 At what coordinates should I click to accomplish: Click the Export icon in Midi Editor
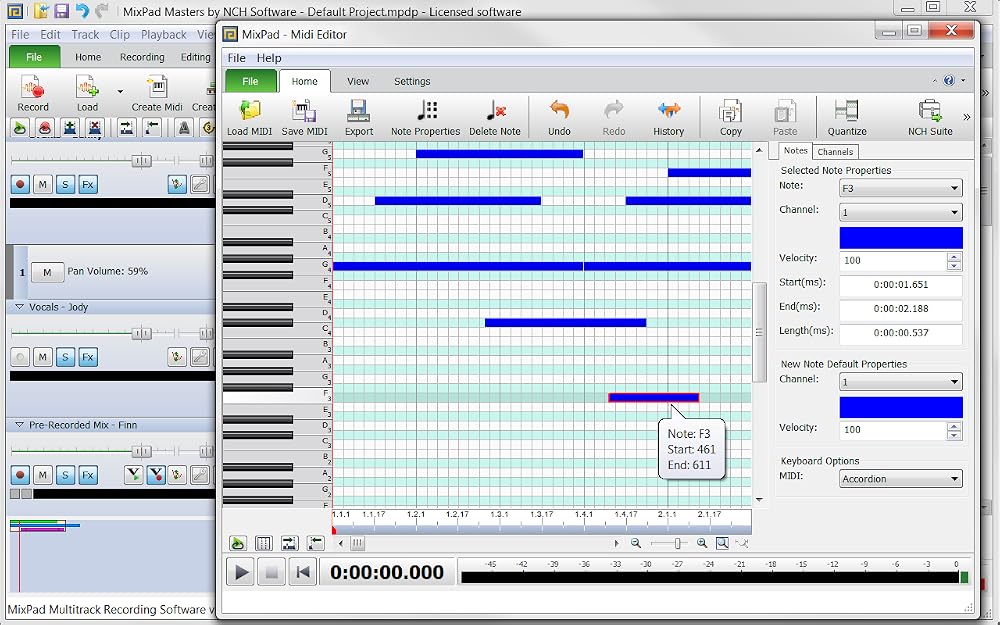tap(359, 118)
